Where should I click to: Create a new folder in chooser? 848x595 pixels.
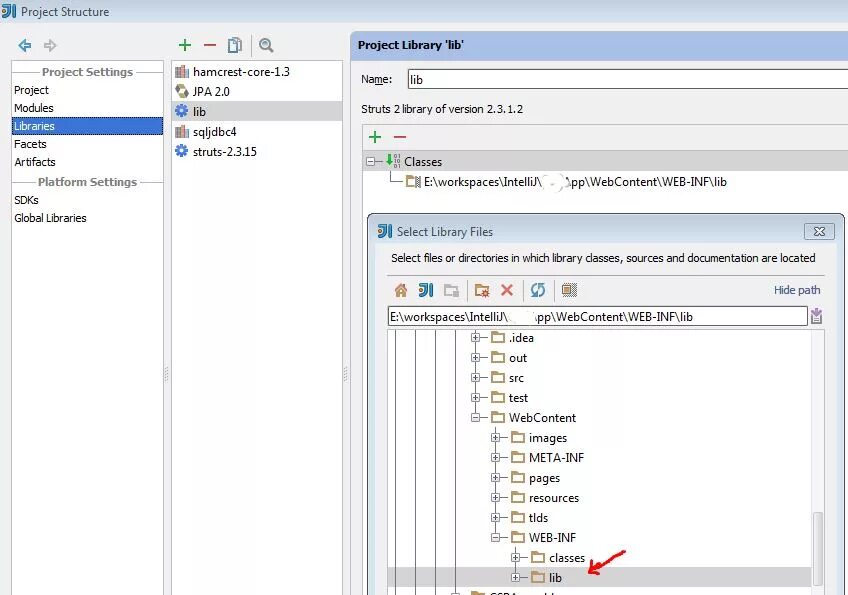coord(481,290)
